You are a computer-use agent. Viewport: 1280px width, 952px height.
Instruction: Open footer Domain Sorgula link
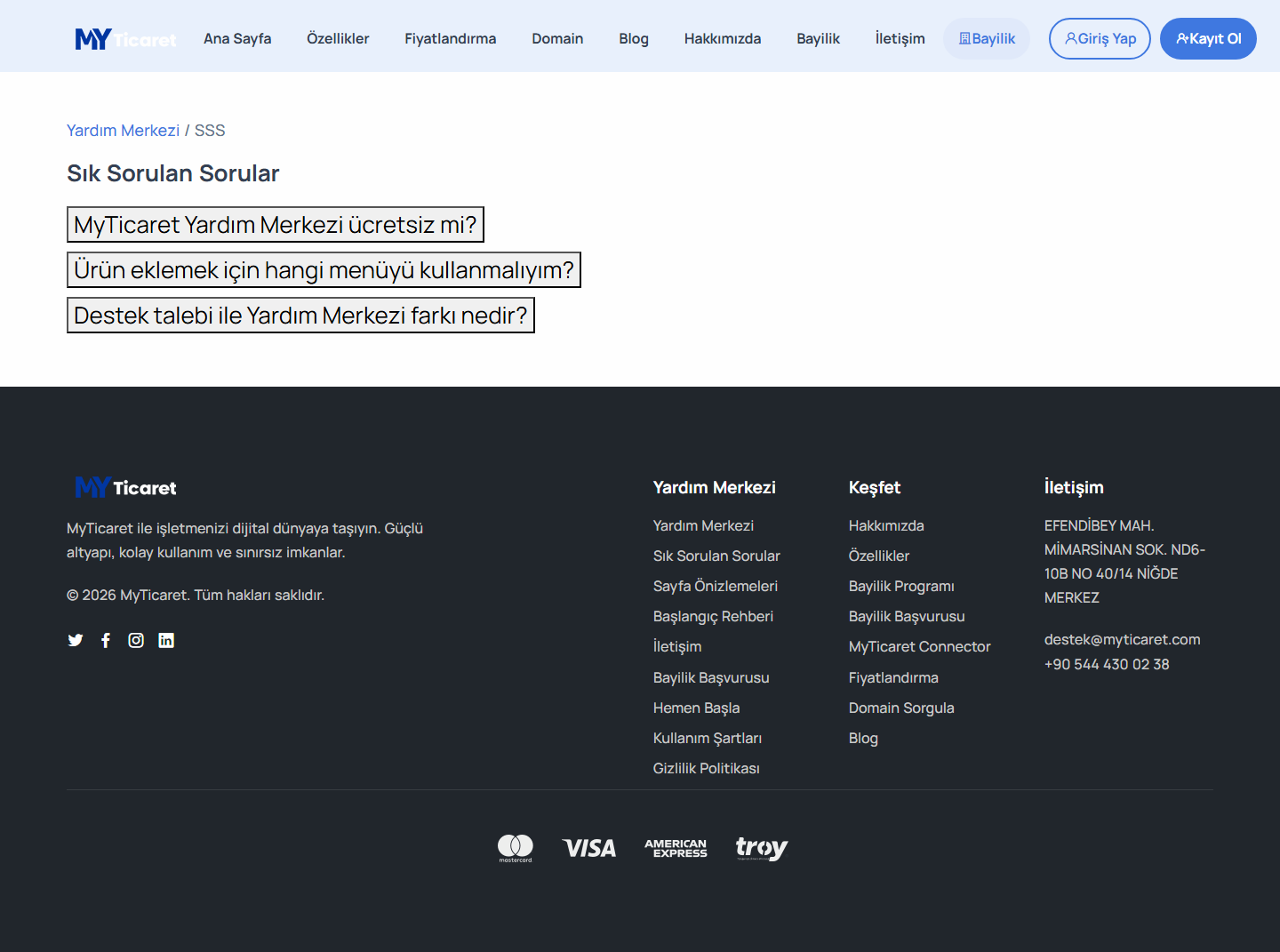[x=901, y=708]
